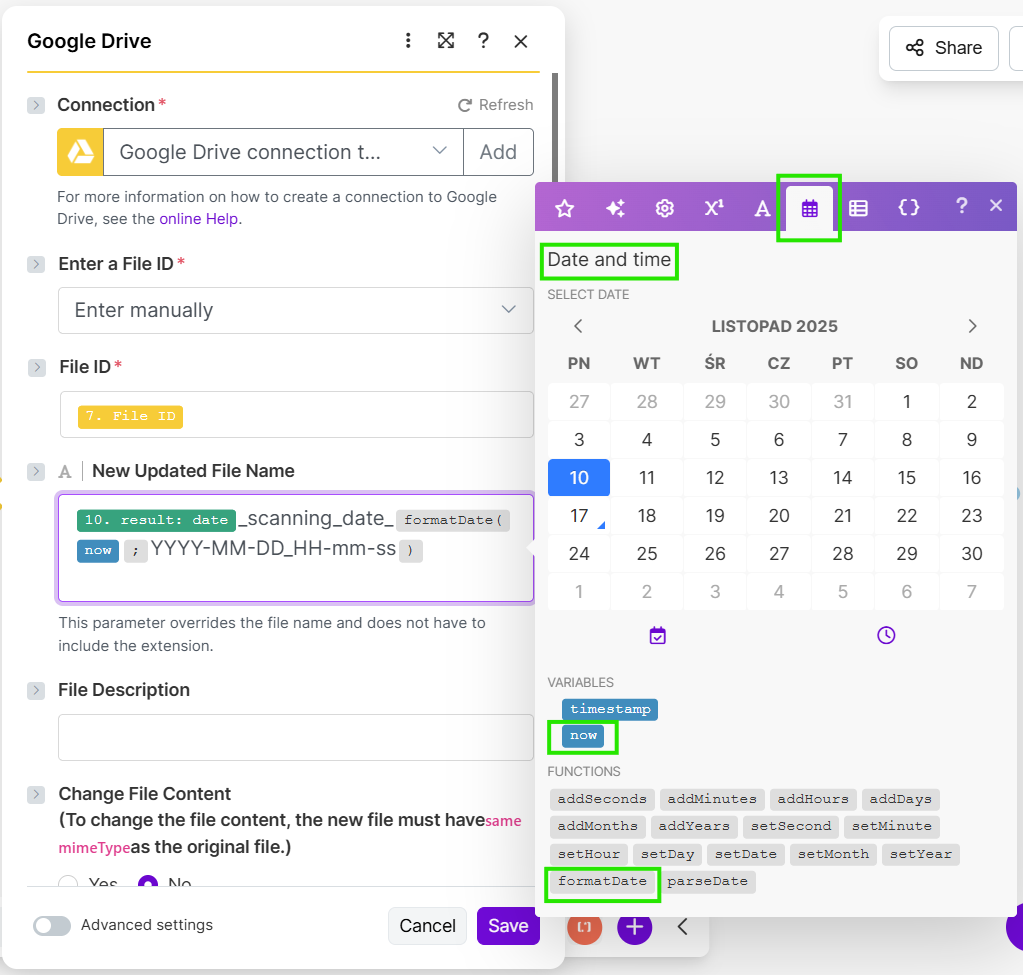1023x975 pixels.
Task: Insert the formatDate function
Action: coord(602,882)
